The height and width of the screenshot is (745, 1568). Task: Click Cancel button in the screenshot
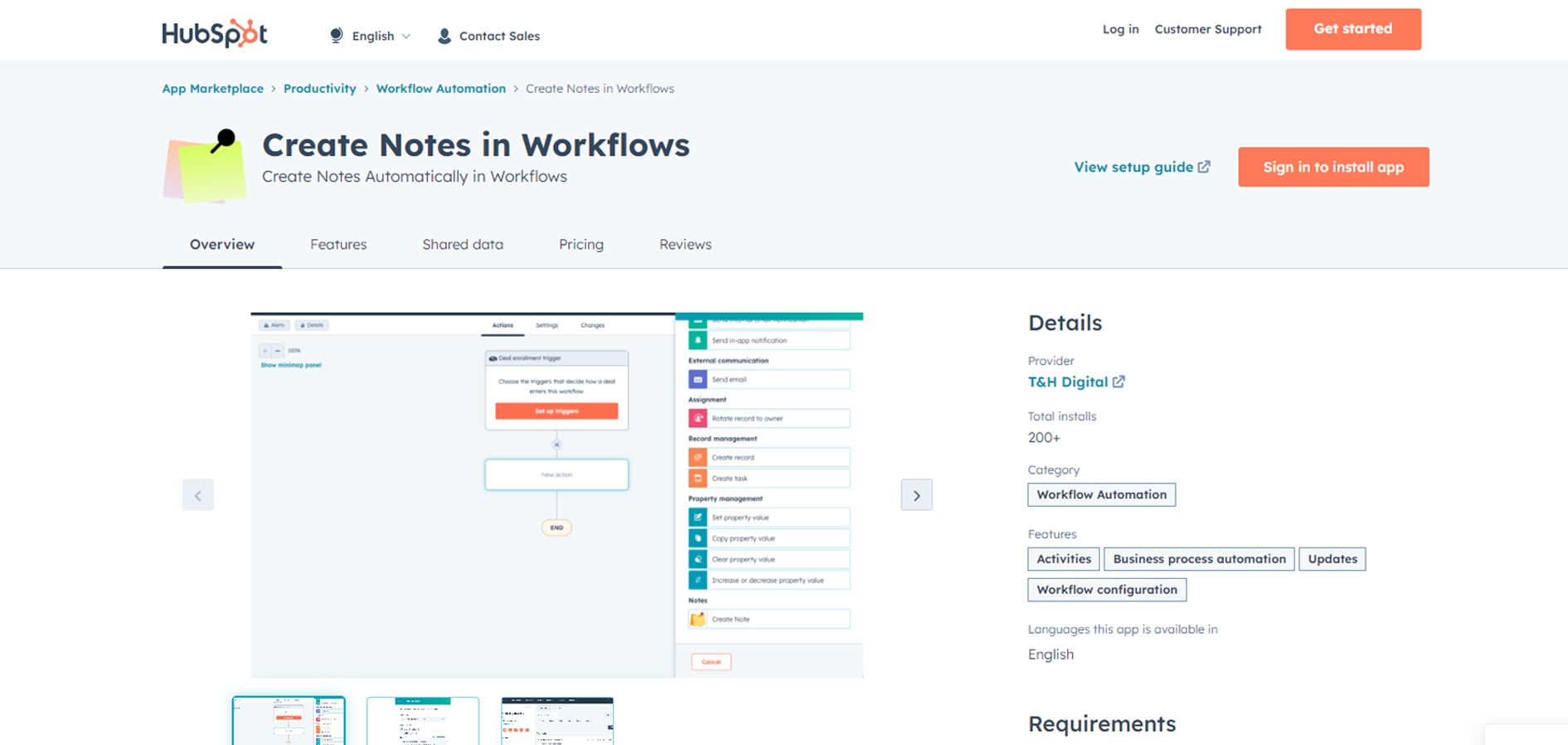coord(711,662)
